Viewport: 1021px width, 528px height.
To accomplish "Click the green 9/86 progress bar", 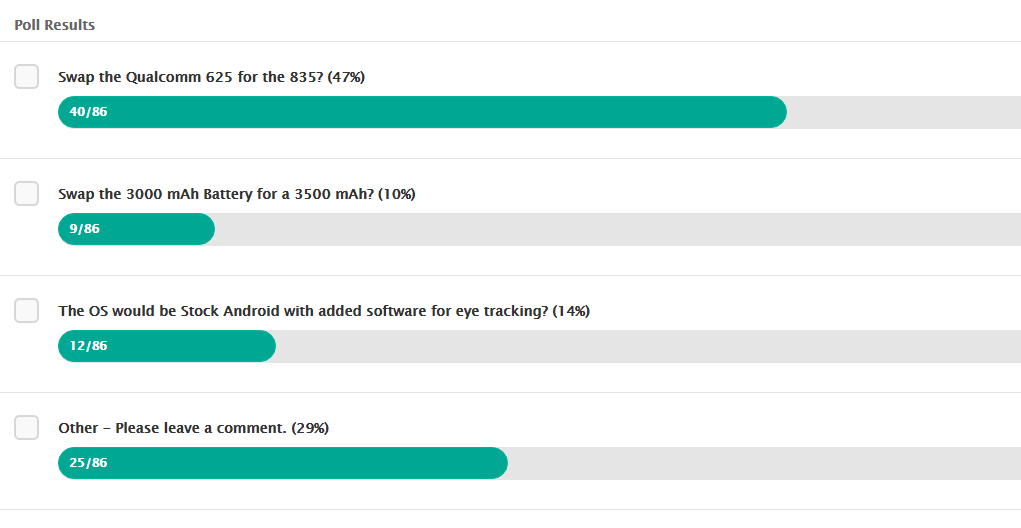I will (136, 229).
